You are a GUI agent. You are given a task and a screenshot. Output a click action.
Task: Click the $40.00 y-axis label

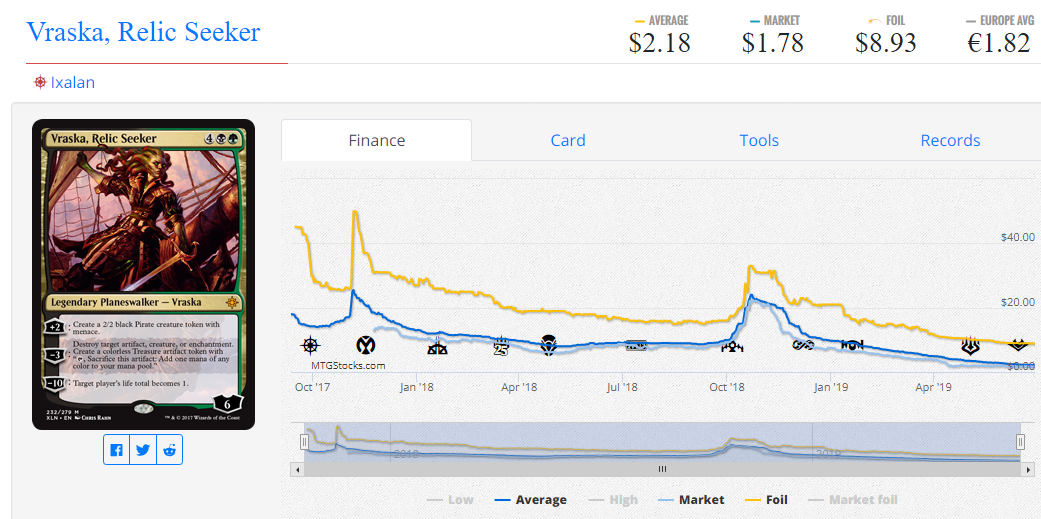pyautogui.click(x=1017, y=237)
